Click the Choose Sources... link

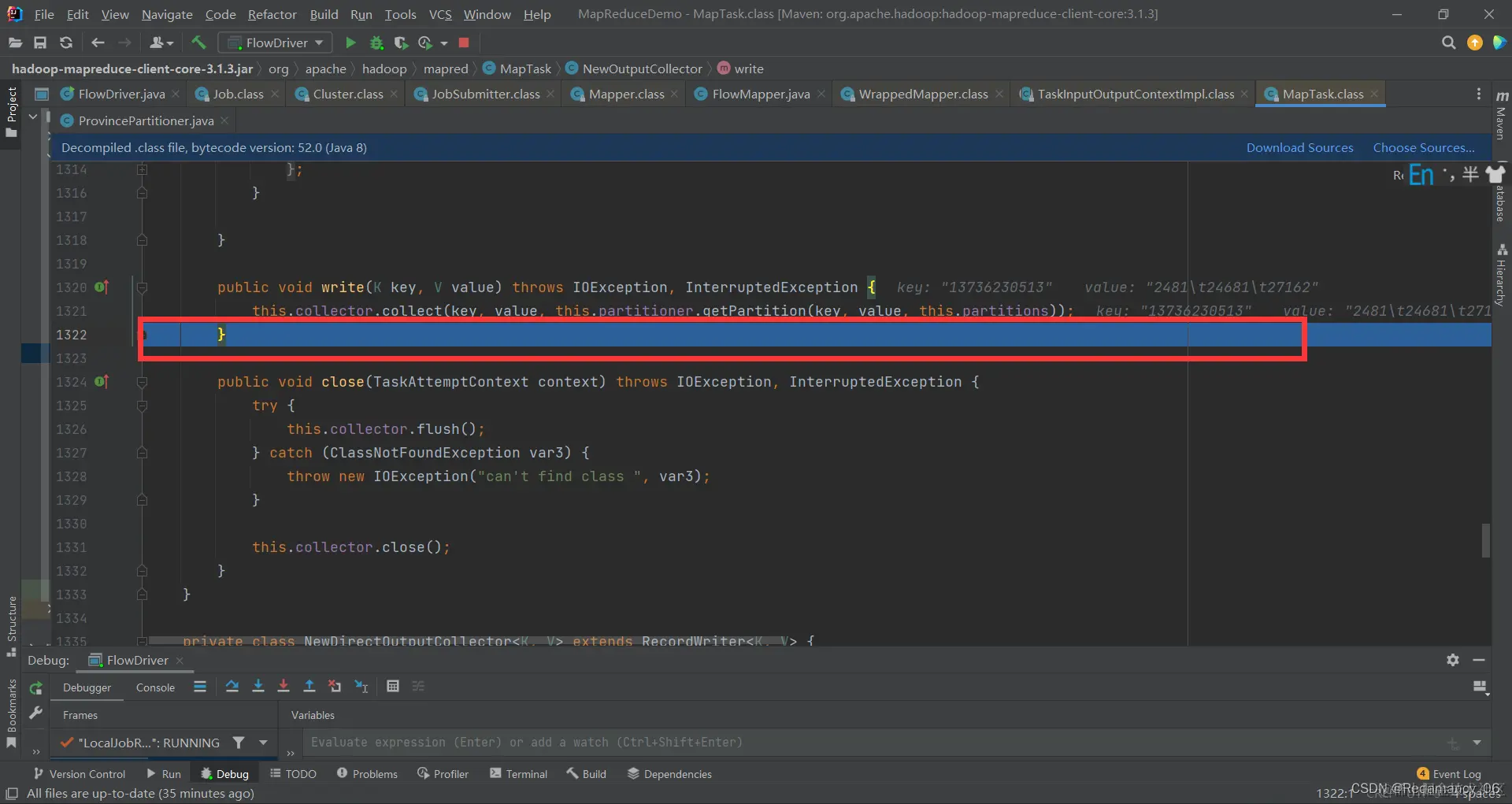1424,147
